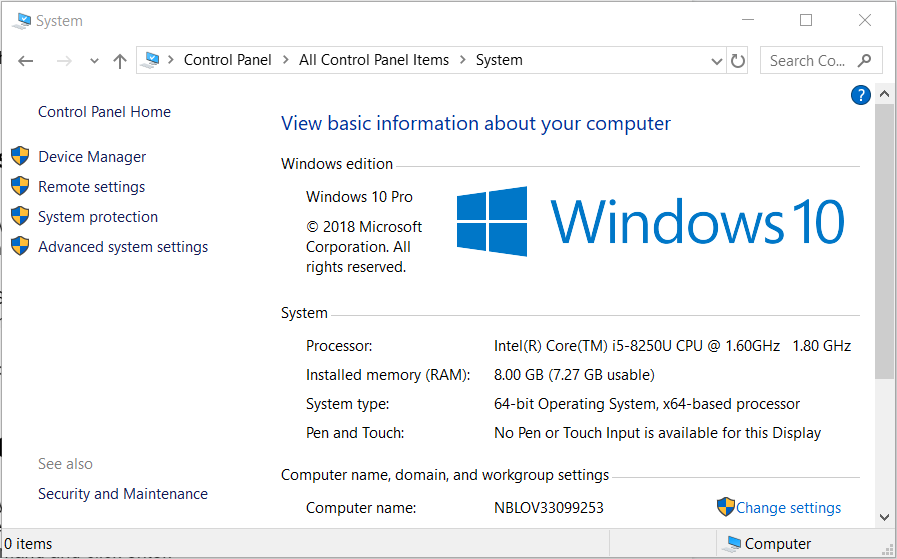Open the Device Manager link
This screenshot has width=897, height=559.
coord(92,157)
